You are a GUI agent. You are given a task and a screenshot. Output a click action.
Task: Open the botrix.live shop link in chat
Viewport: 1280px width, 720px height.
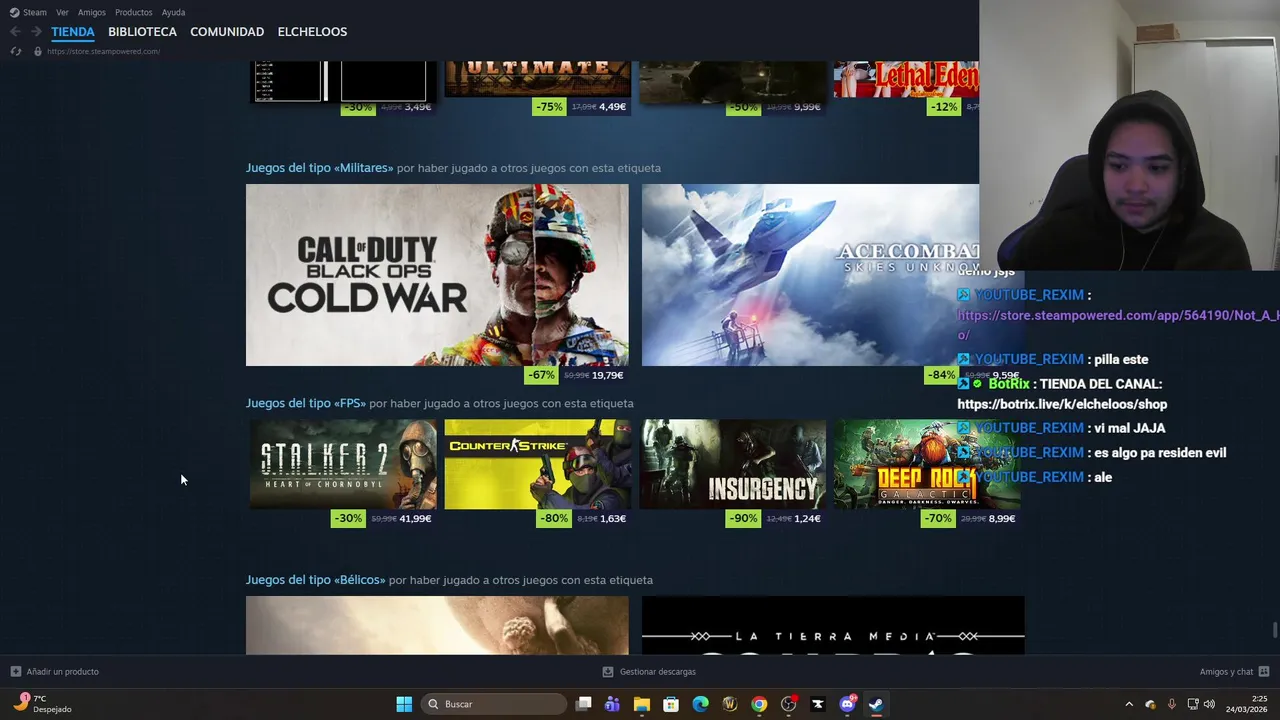[1062, 404]
